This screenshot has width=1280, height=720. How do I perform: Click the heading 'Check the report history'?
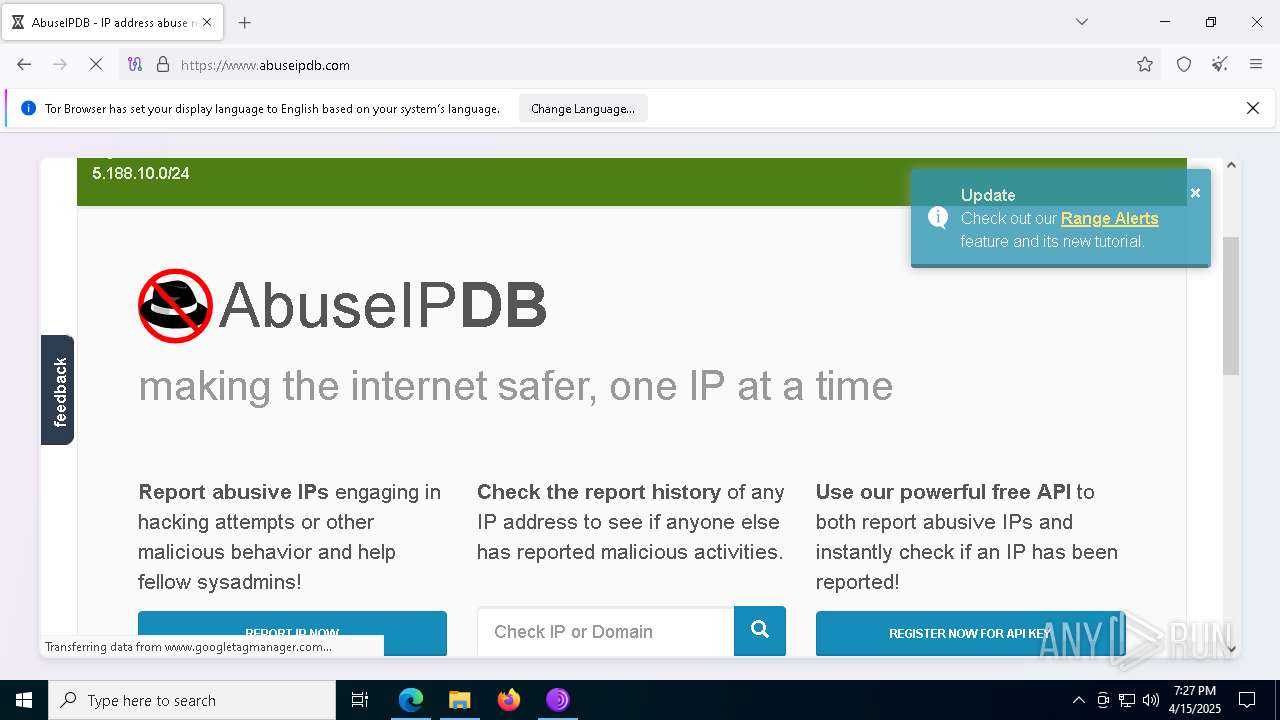pyautogui.click(x=599, y=492)
